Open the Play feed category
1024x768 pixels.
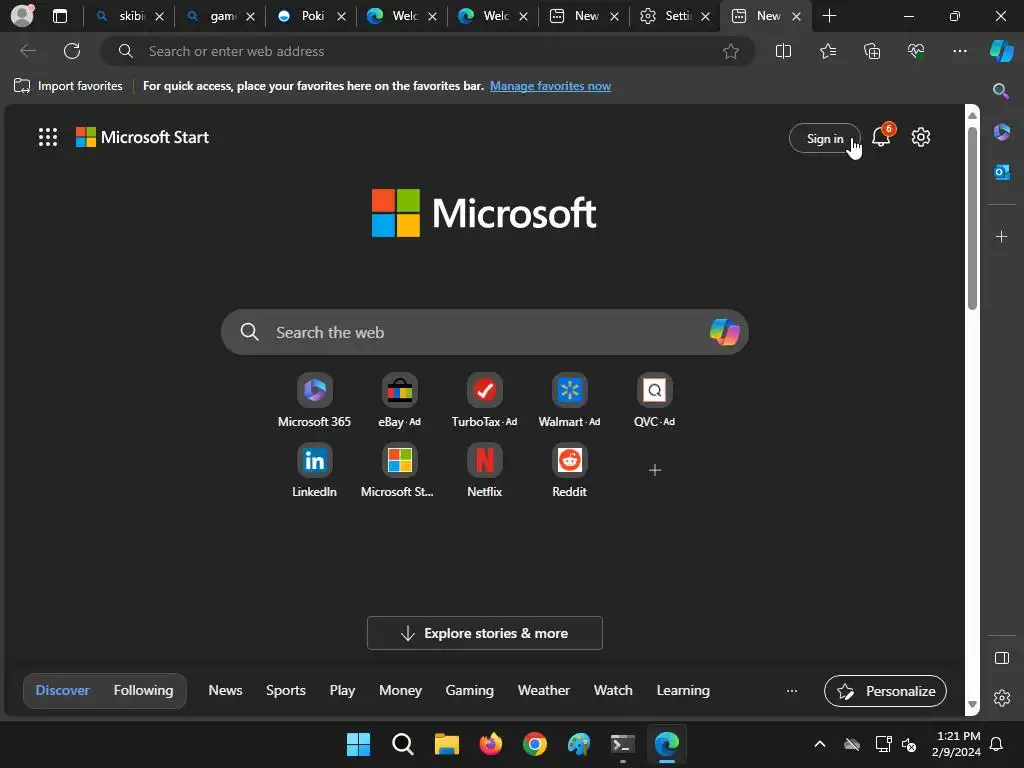point(342,690)
